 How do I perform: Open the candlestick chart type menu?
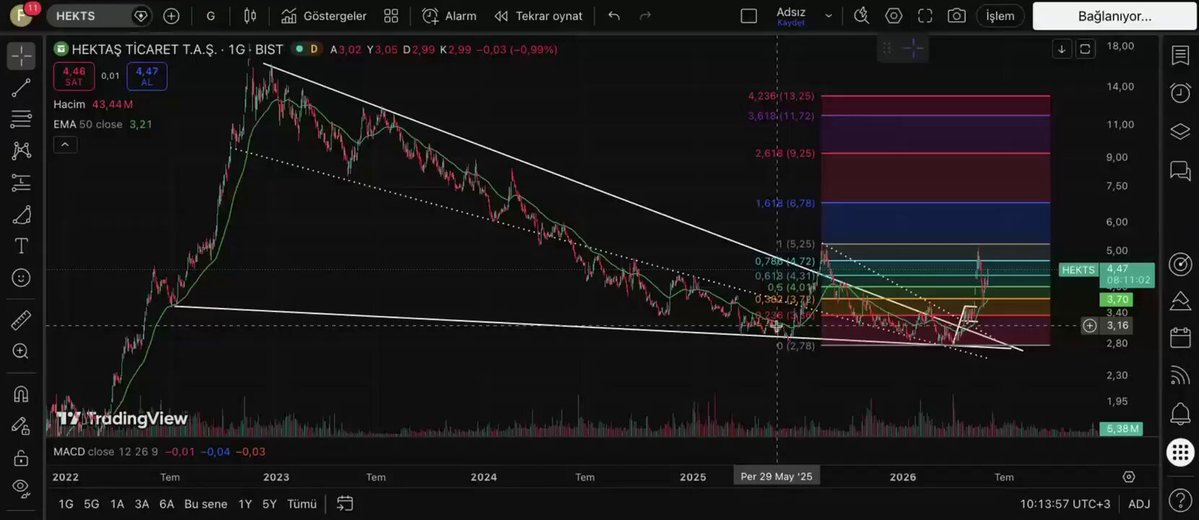(250, 15)
